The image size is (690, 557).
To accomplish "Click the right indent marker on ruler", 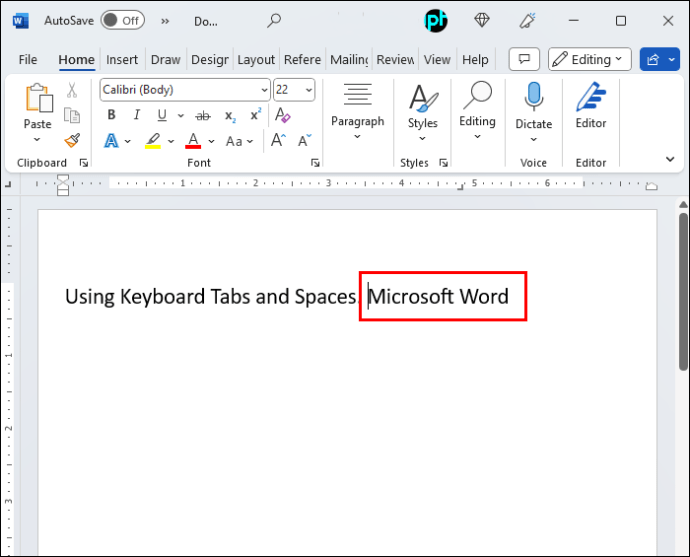I will 651,187.
